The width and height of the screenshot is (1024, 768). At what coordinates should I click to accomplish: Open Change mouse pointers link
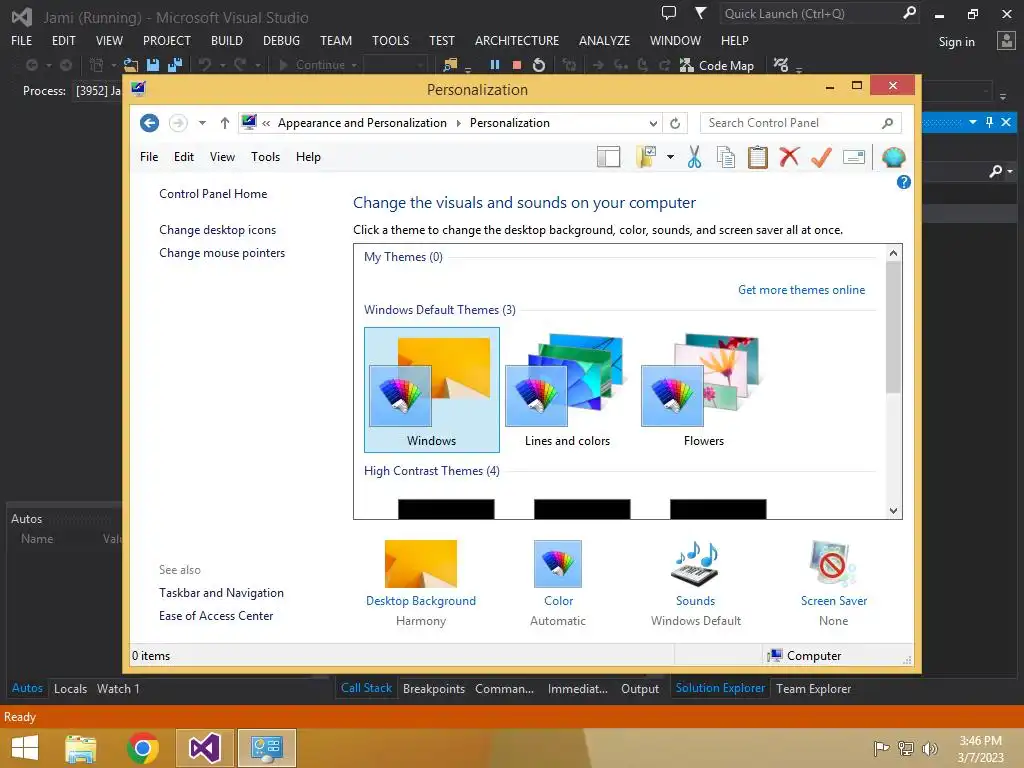click(222, 253)
